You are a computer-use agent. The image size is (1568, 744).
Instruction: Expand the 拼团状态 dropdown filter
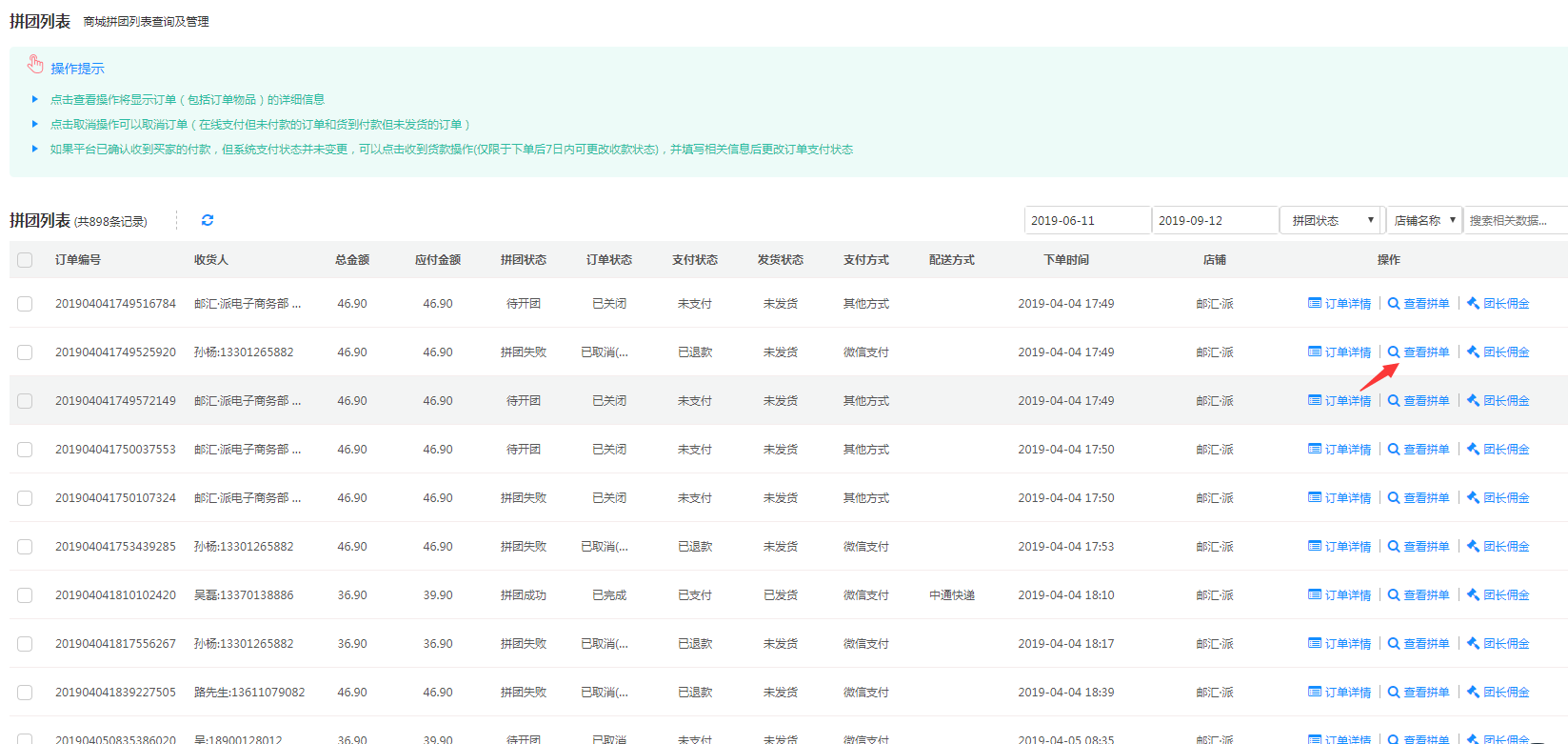click(1331, 220)
